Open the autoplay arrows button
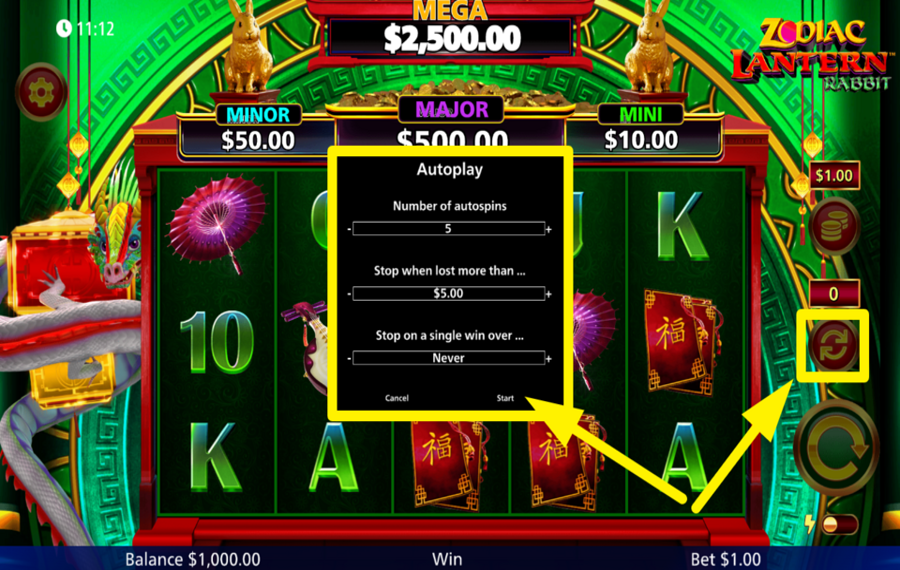Image resolution: width=900 pixels, height=570 pixels. [833, 345]
